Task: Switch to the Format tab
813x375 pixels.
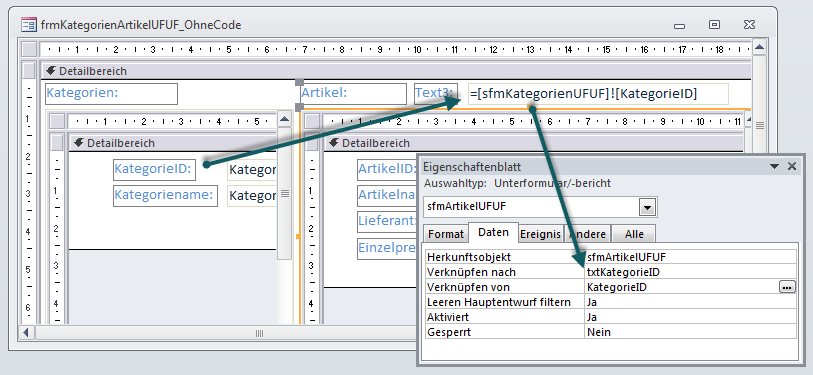Action: click(x=446, y=234)
